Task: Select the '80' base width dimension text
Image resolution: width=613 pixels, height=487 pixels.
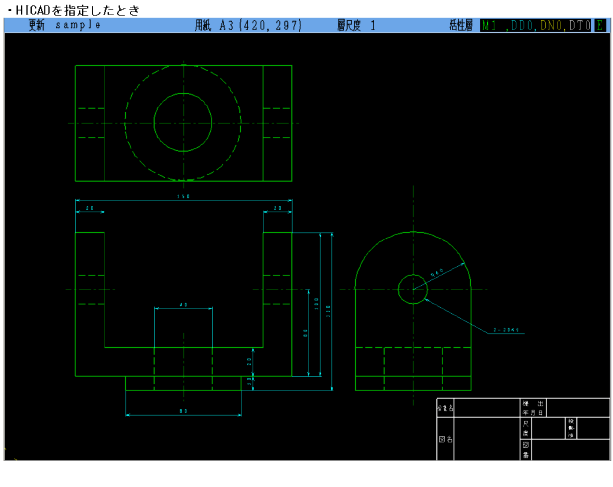Action: [183, 411]
